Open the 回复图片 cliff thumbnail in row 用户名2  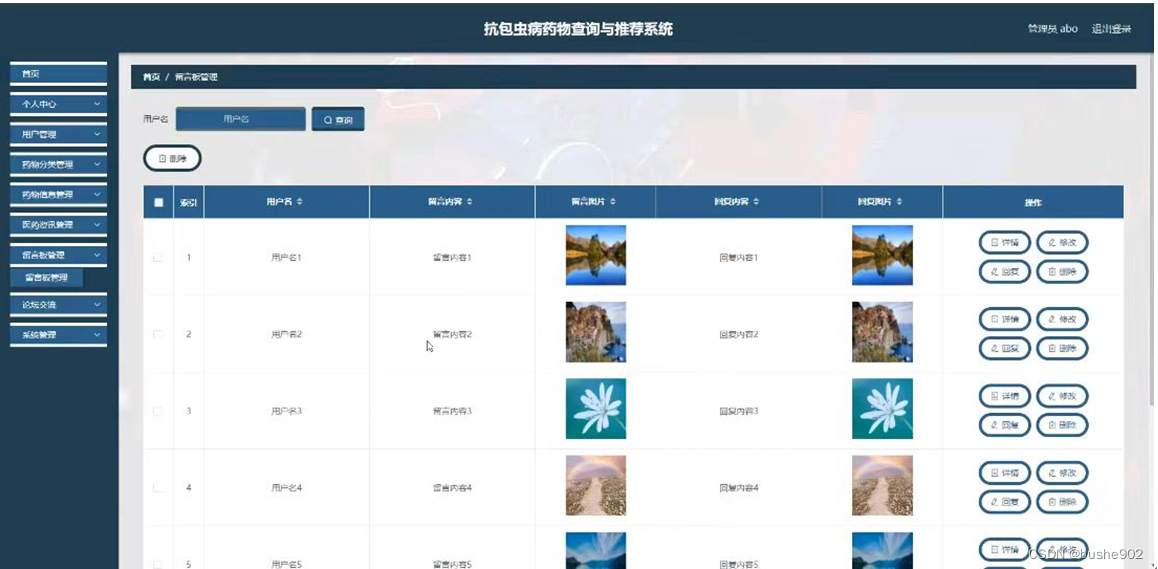882,332
